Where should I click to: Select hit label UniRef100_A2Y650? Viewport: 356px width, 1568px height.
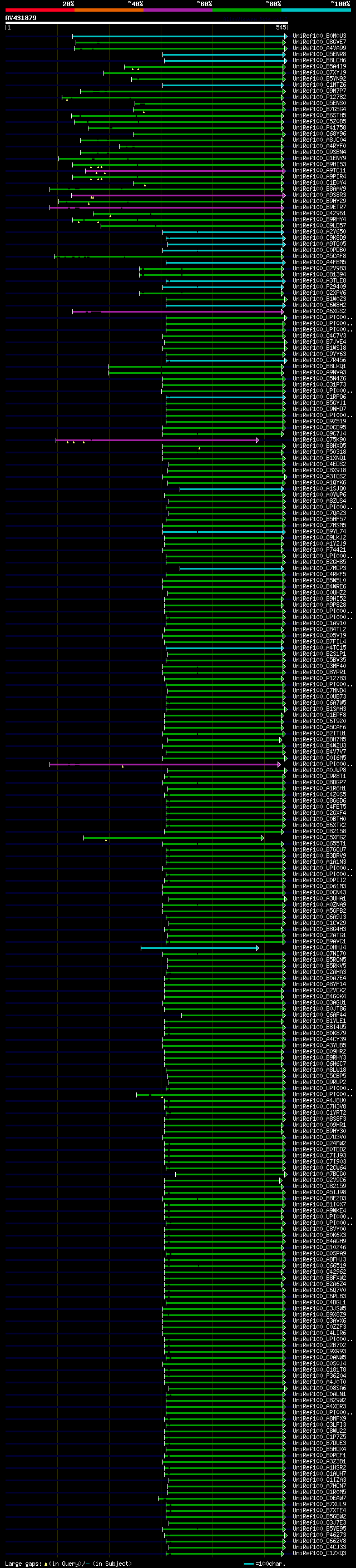pos(319,232)
